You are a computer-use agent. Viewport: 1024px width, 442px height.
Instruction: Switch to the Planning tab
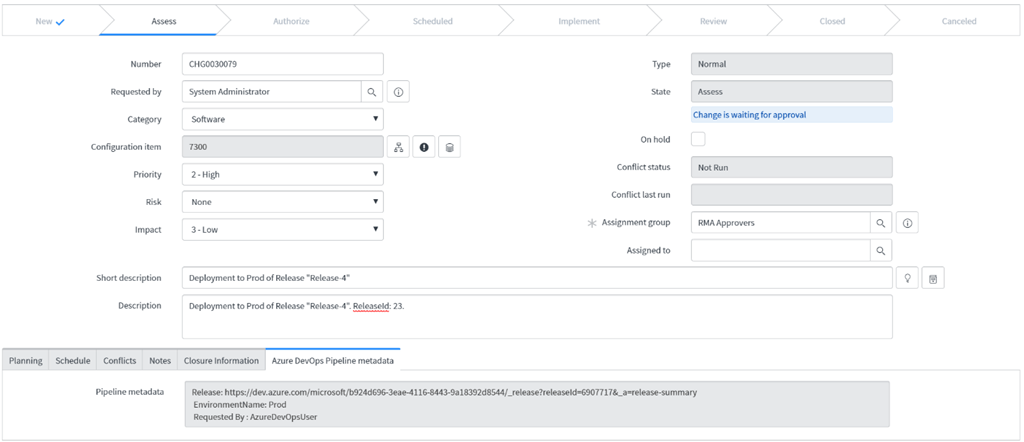click(25, 360)
